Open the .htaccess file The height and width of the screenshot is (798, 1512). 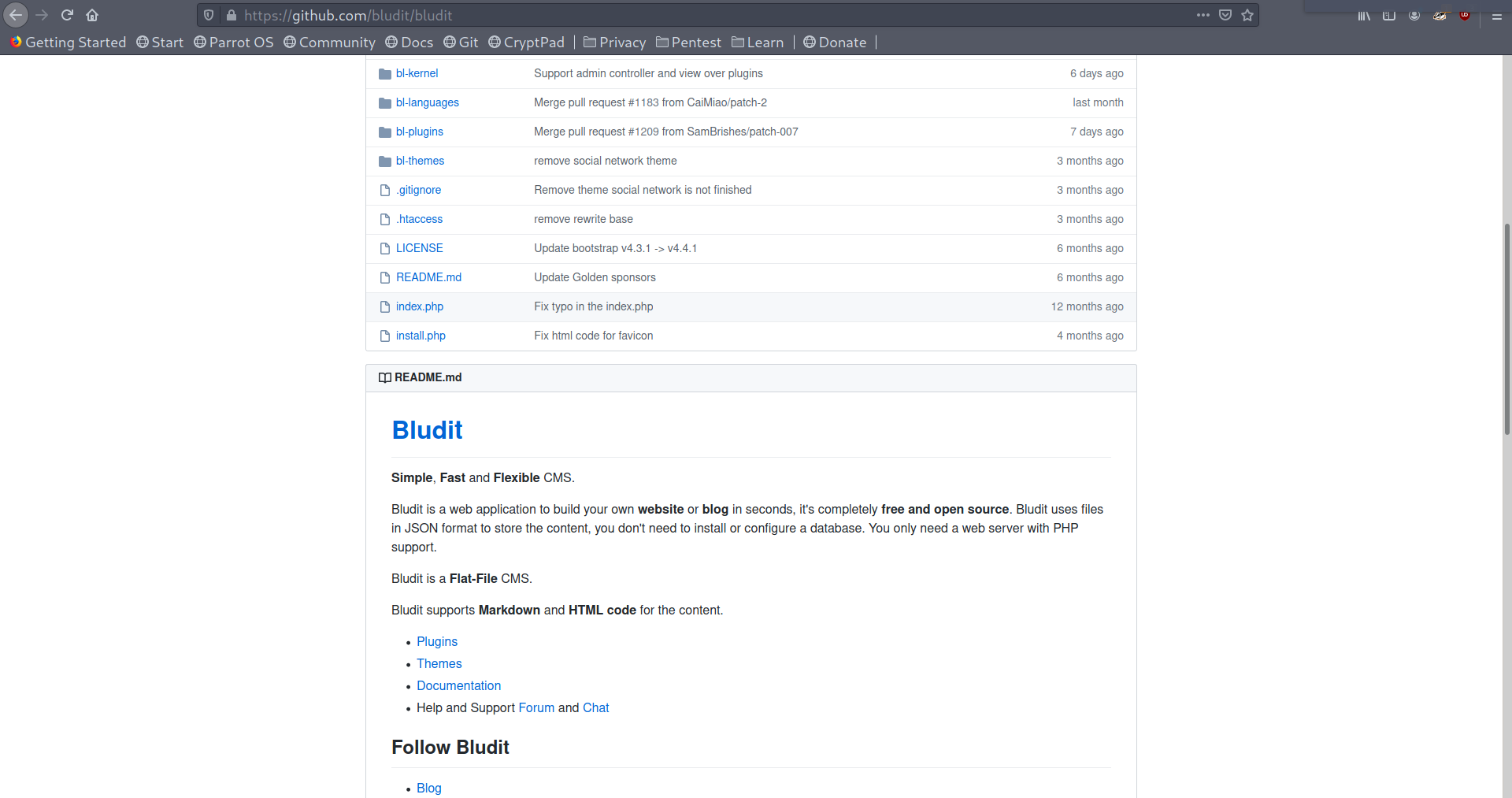tap(419, 219)
